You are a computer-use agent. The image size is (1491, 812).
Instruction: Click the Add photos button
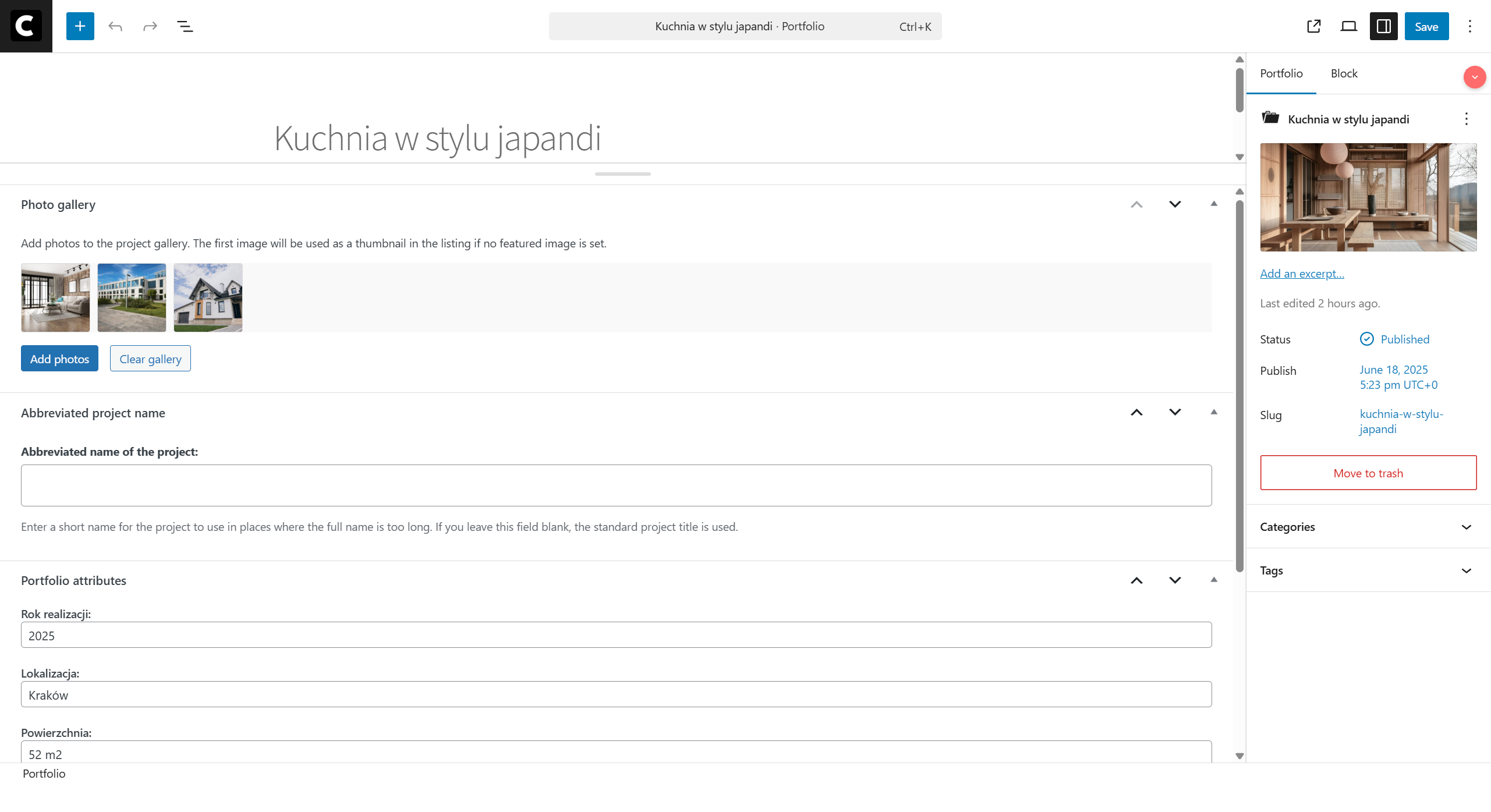59,359
